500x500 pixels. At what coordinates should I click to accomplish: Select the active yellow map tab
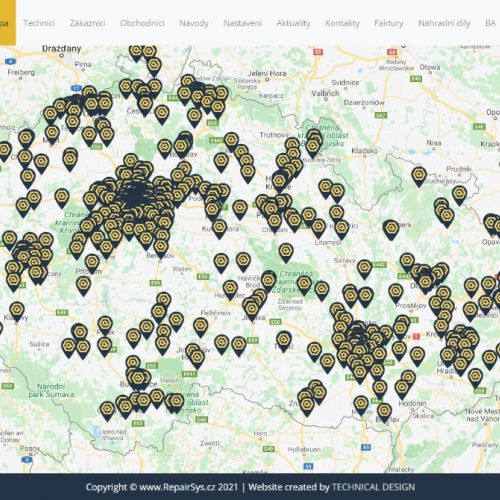pos(7,22)
